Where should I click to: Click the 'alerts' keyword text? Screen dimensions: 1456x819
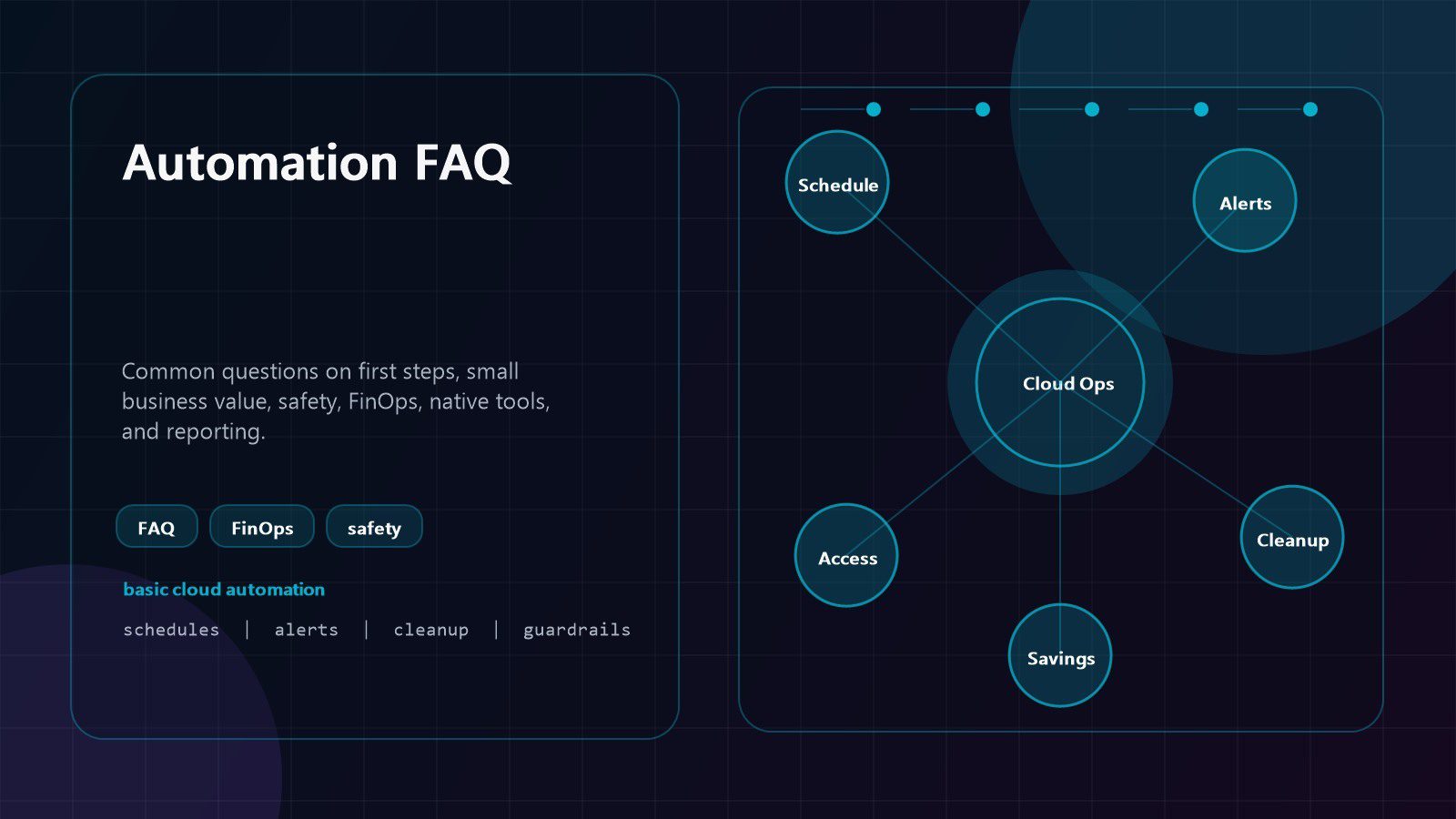307,630
